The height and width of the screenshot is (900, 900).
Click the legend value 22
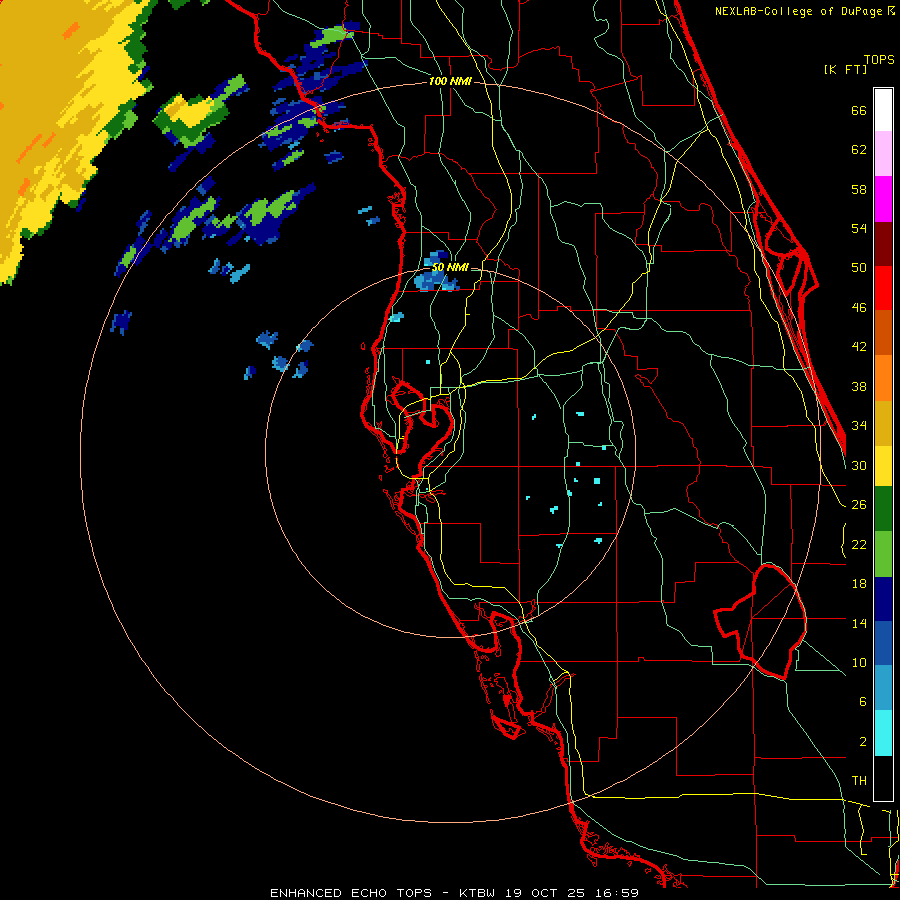pos(859,544)
